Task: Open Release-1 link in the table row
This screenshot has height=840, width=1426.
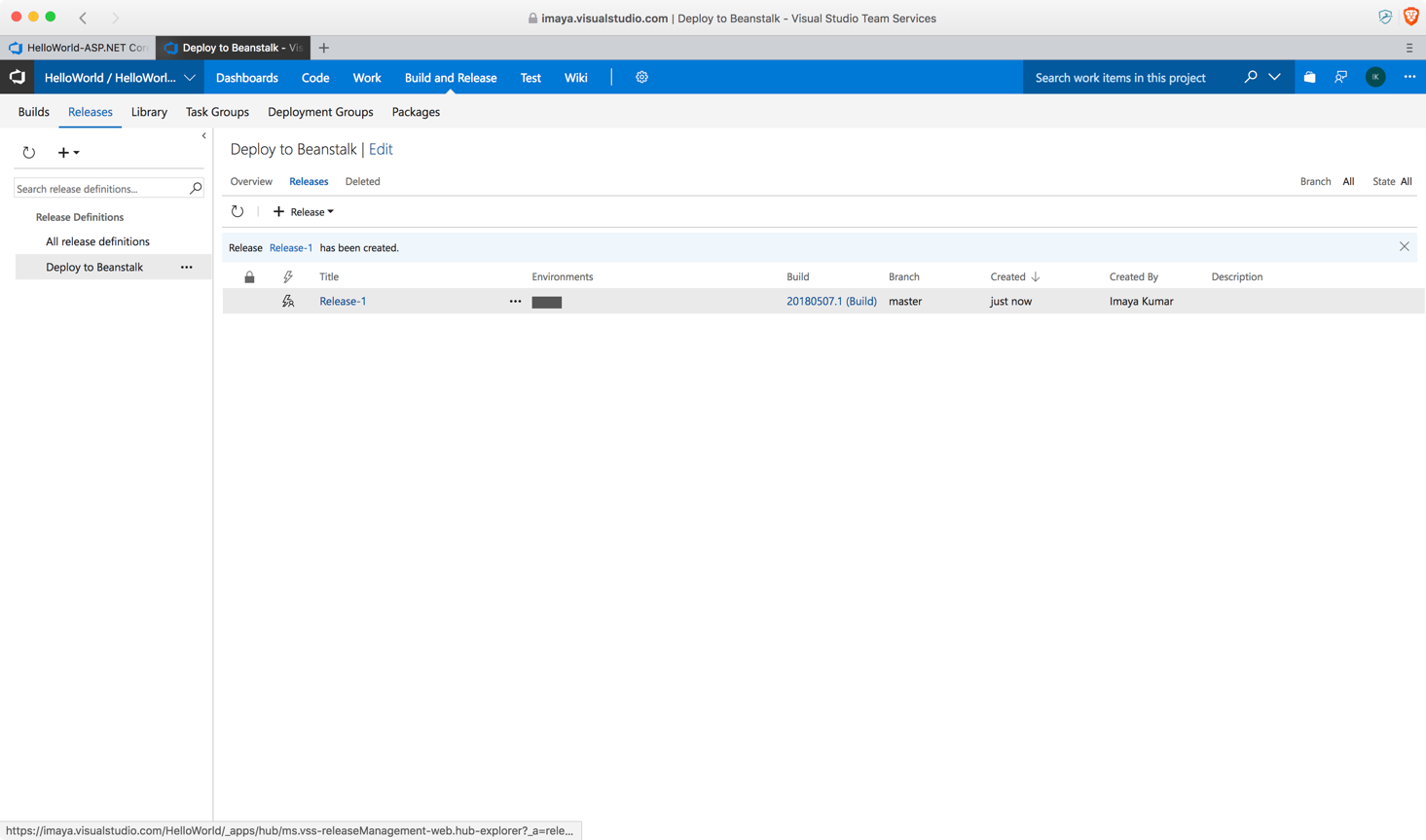Action: pyautogui.click(x=343, y=302)
